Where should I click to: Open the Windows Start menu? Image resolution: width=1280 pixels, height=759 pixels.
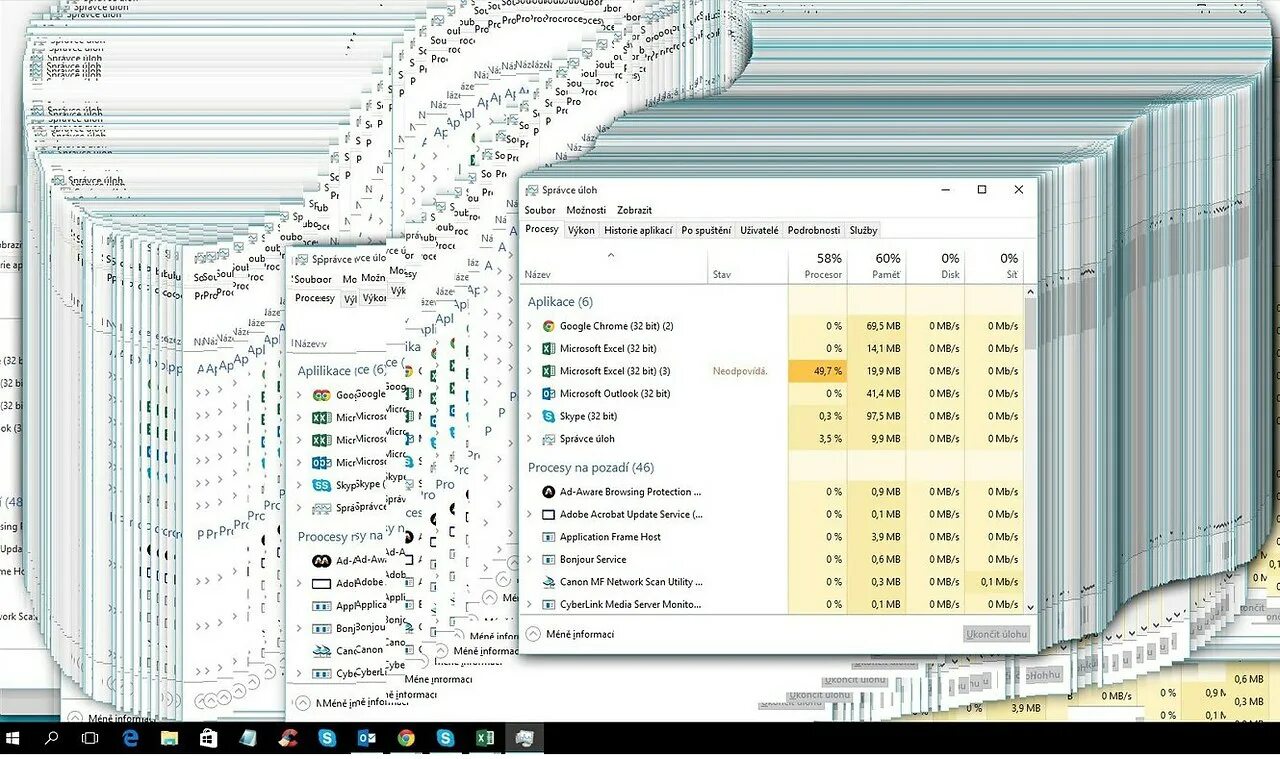point(13,738)
